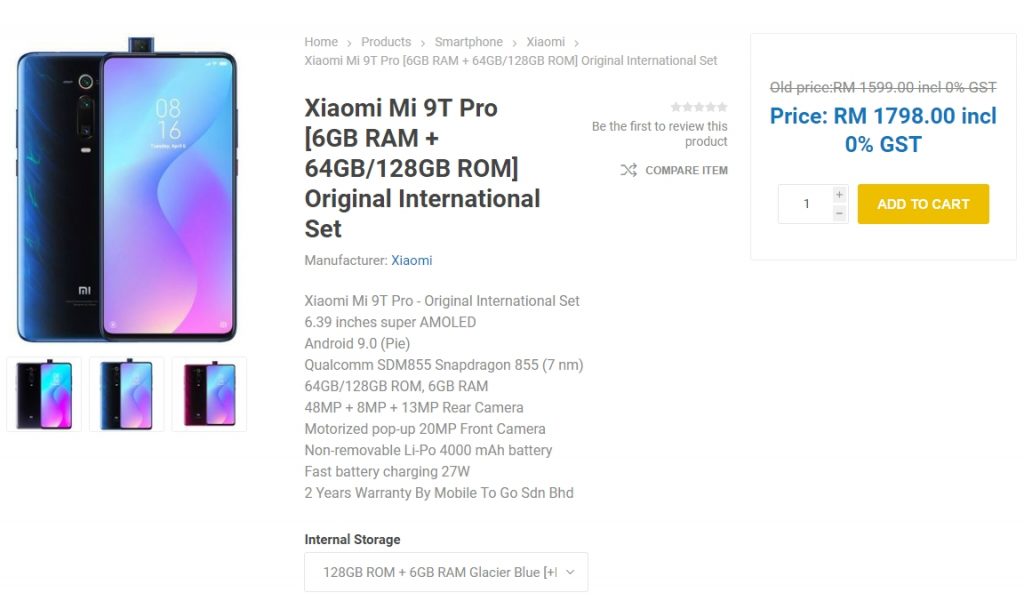This screenshot has height=609, width=1024.
Task: Click the dropdown chevron arrow in storage selector
Action: pos(570,572)
